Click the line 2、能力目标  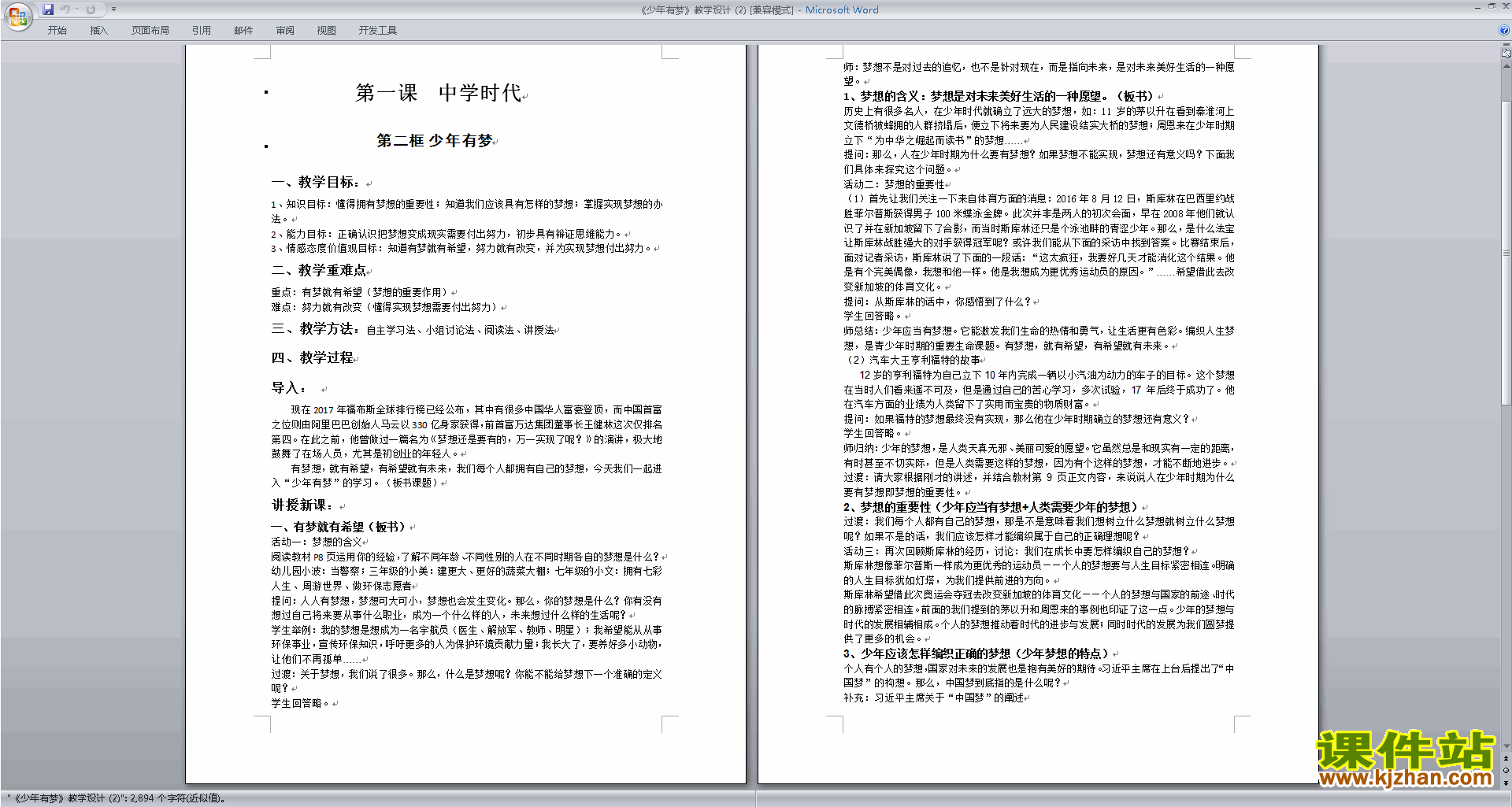447,235
